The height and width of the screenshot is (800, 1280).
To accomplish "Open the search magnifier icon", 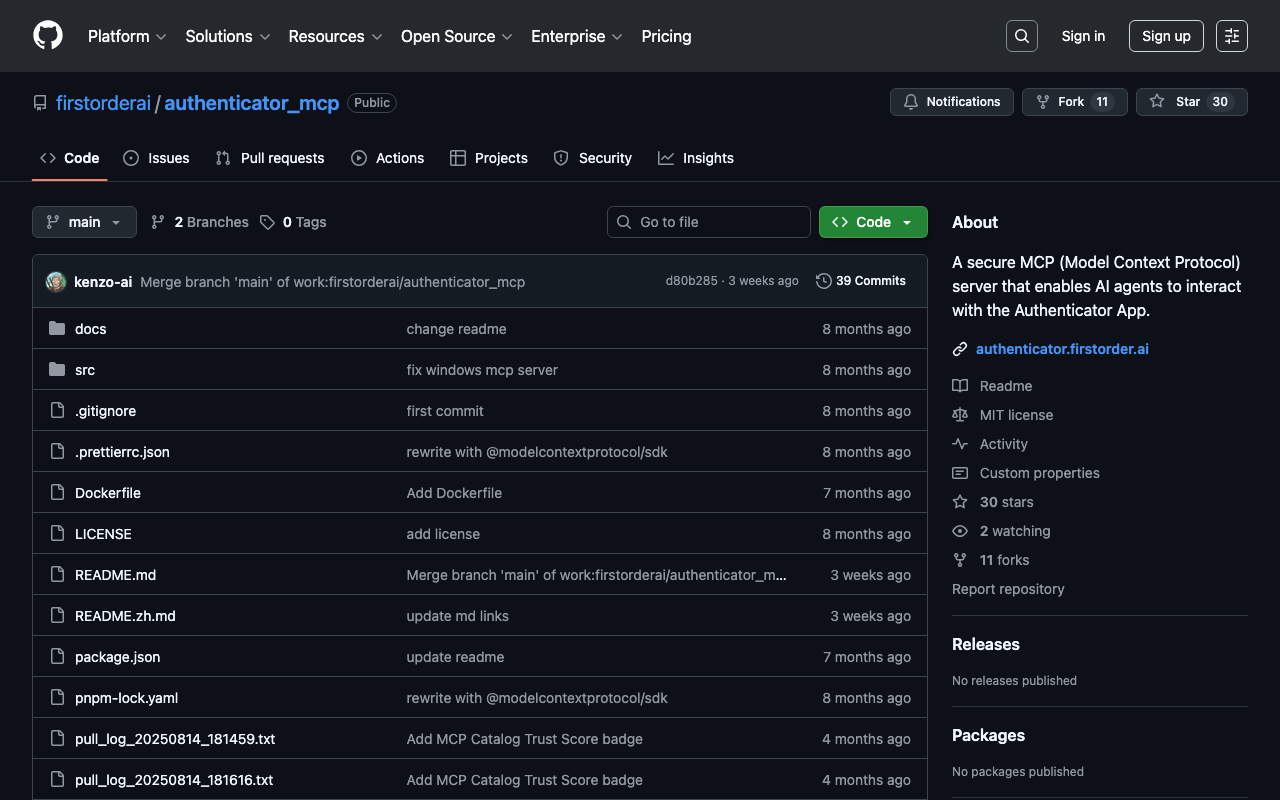I will [1021, 36].
